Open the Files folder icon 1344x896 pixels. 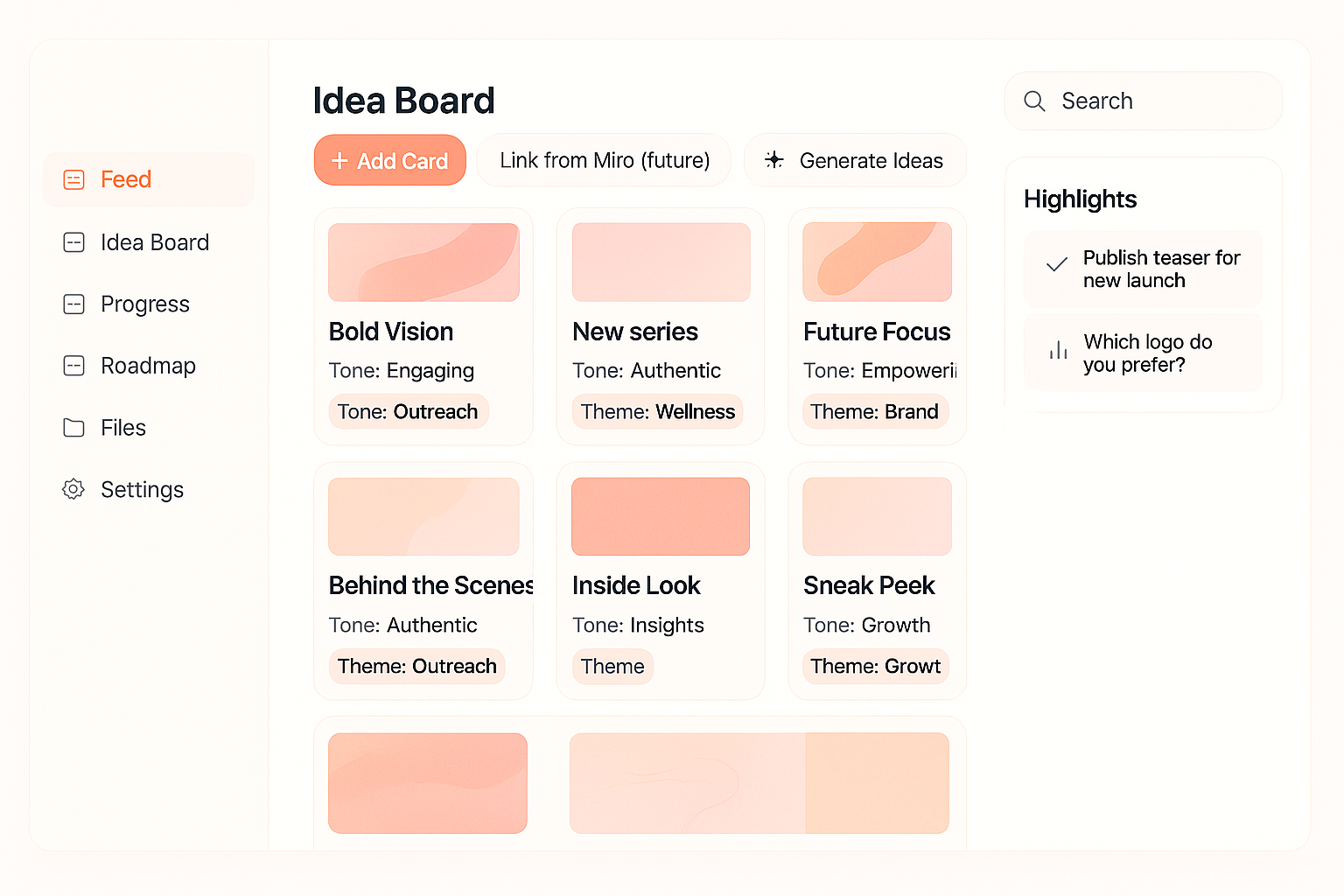73,427
